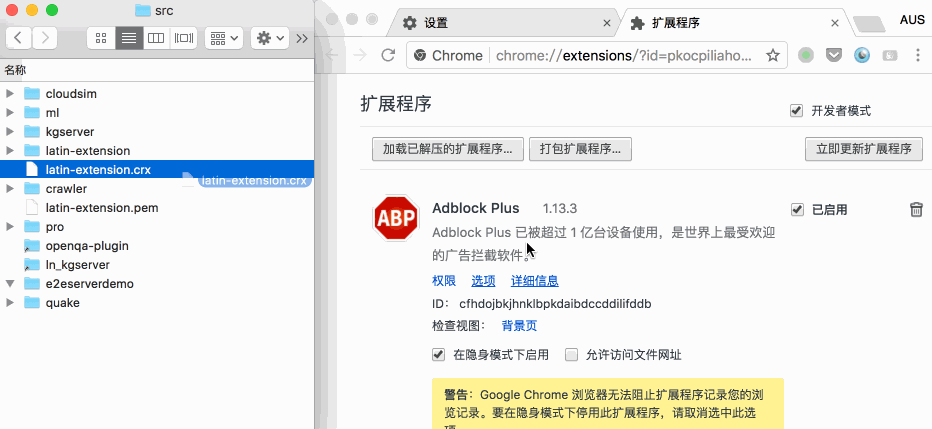932x429 pixels.
Task: Close the 设置 tab
Action: pyautogui.click(x=607, y=23)
